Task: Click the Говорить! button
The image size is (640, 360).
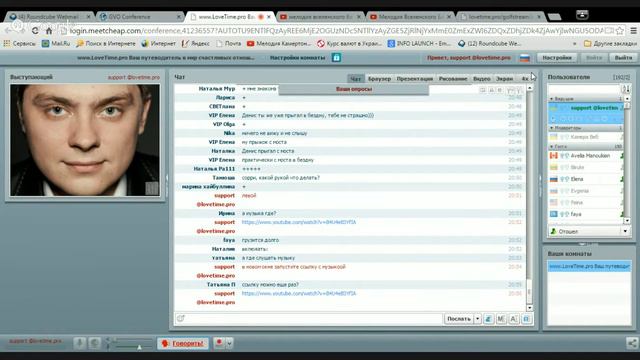Action: point(183,343)
